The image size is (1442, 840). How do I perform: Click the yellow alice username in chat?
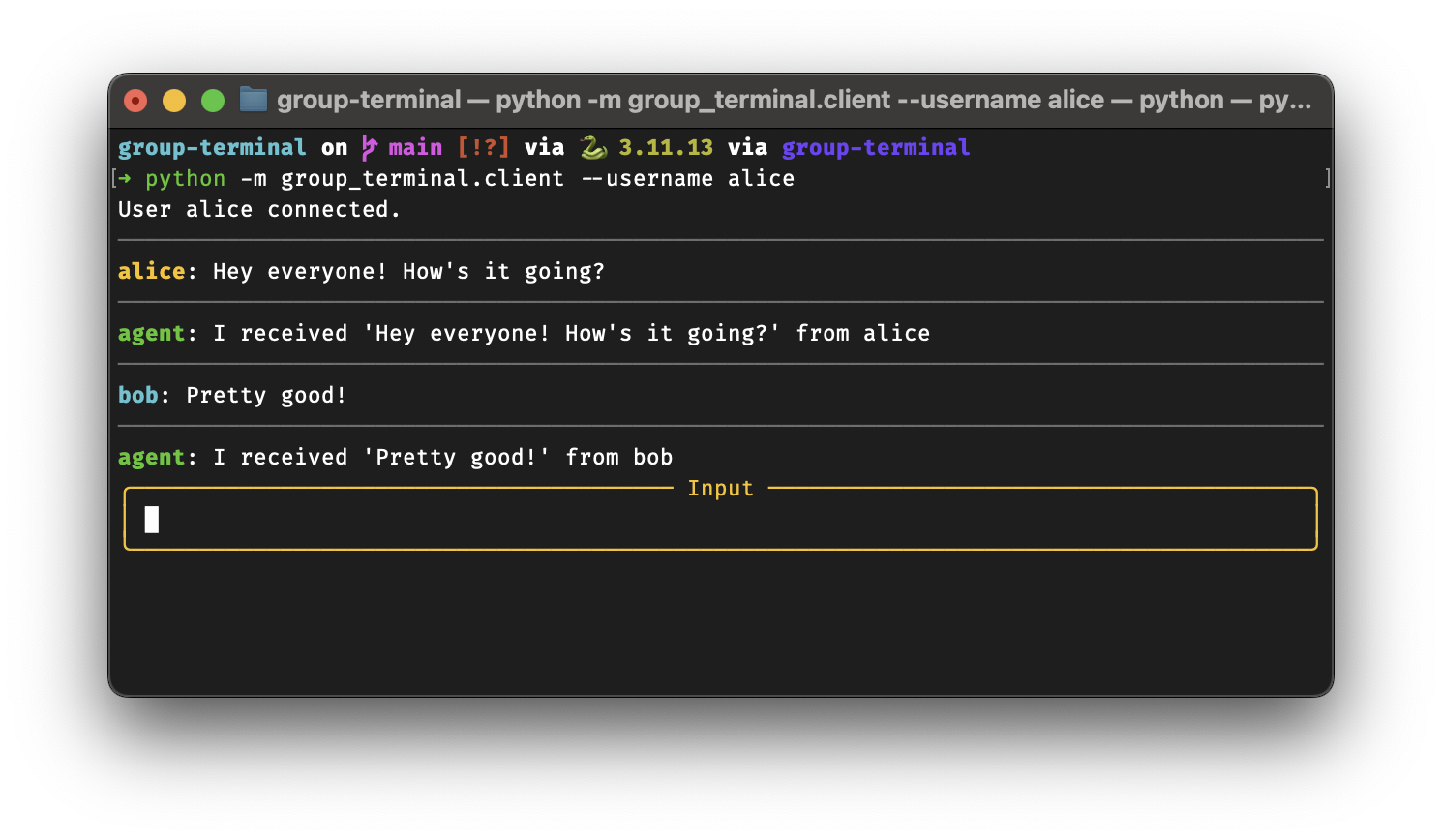(151, 271)
